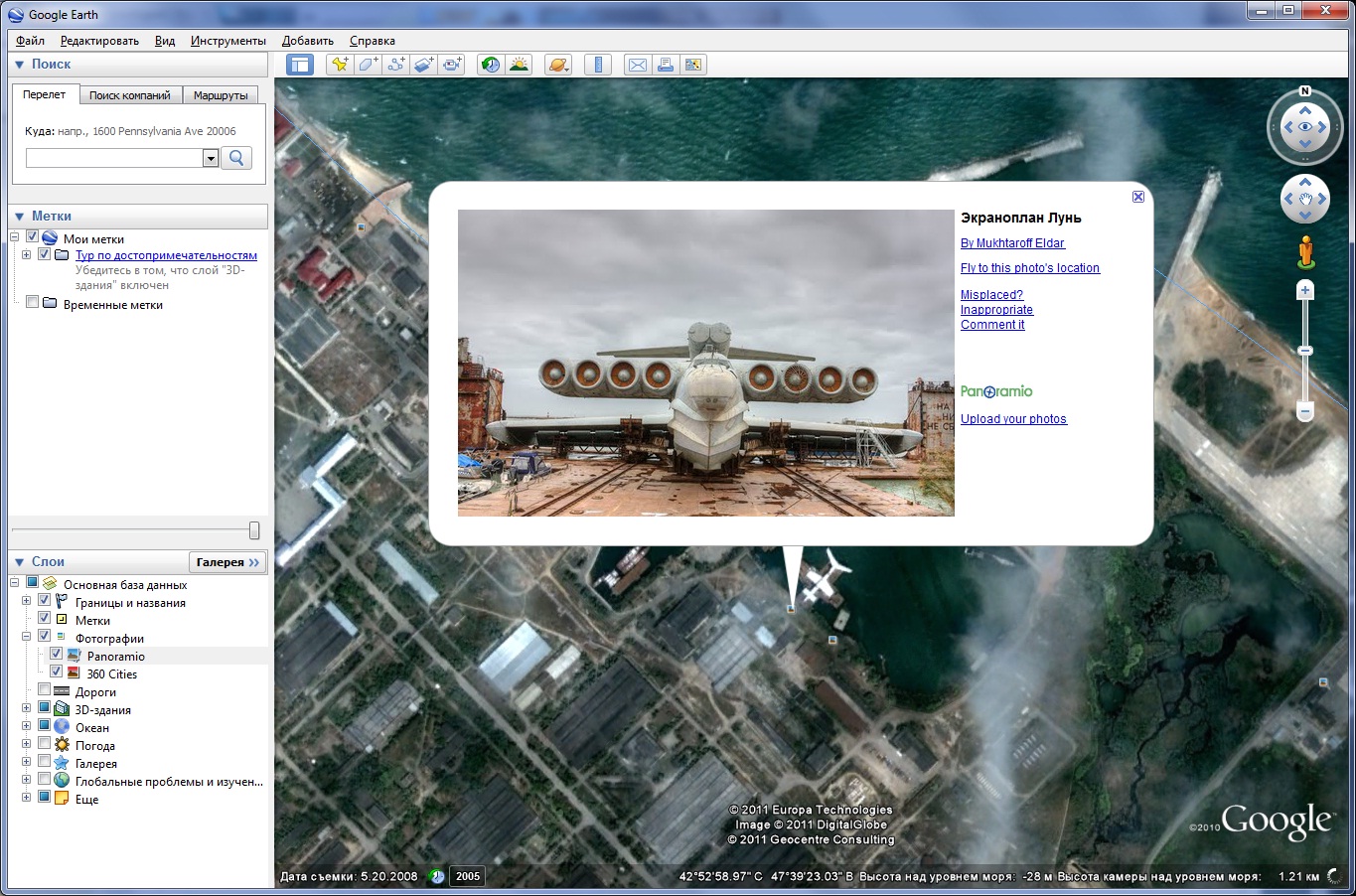Uncheck the Panoramio layer checkbox

click(x=56, y=655)
